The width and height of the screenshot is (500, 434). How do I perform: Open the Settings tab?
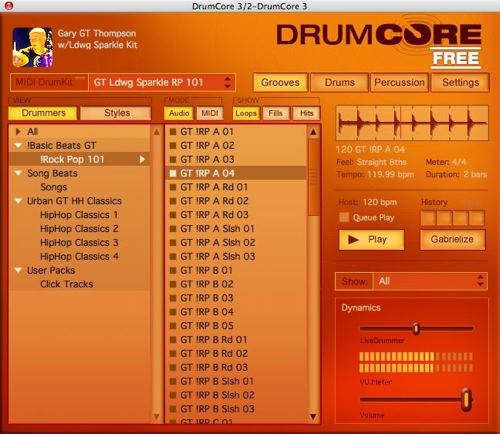pos(460,82)
